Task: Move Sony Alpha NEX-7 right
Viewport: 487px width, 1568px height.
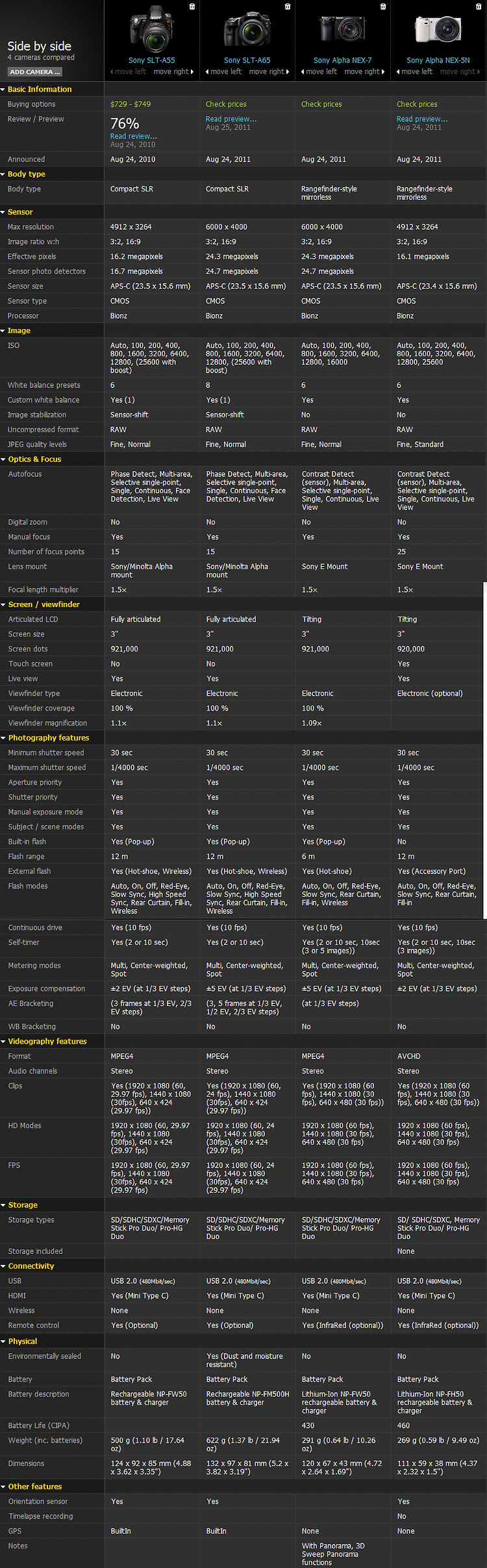Action: click(x=364, y=72)
